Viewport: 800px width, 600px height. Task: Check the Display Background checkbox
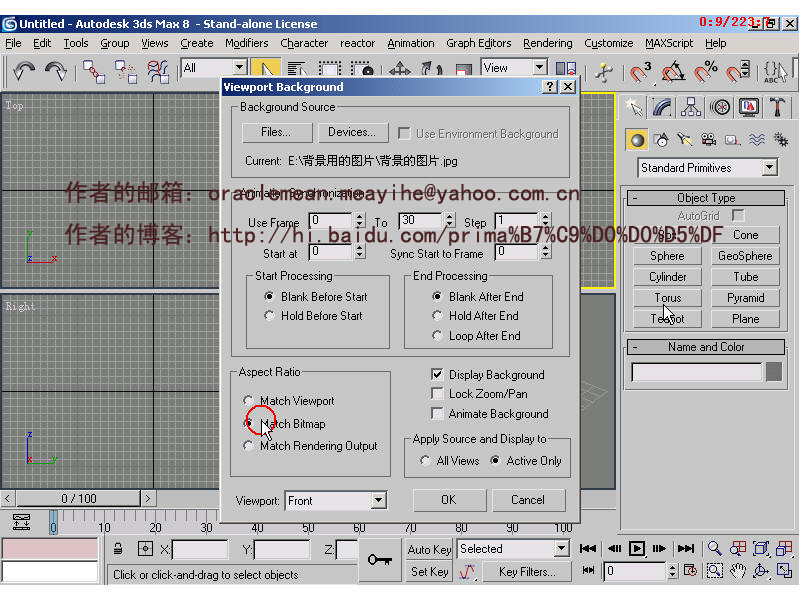coord(437,374)
